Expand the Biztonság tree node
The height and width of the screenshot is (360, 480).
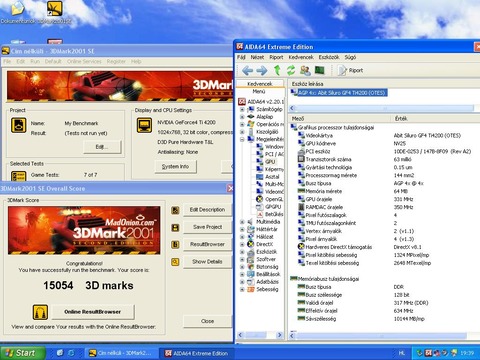242,267
